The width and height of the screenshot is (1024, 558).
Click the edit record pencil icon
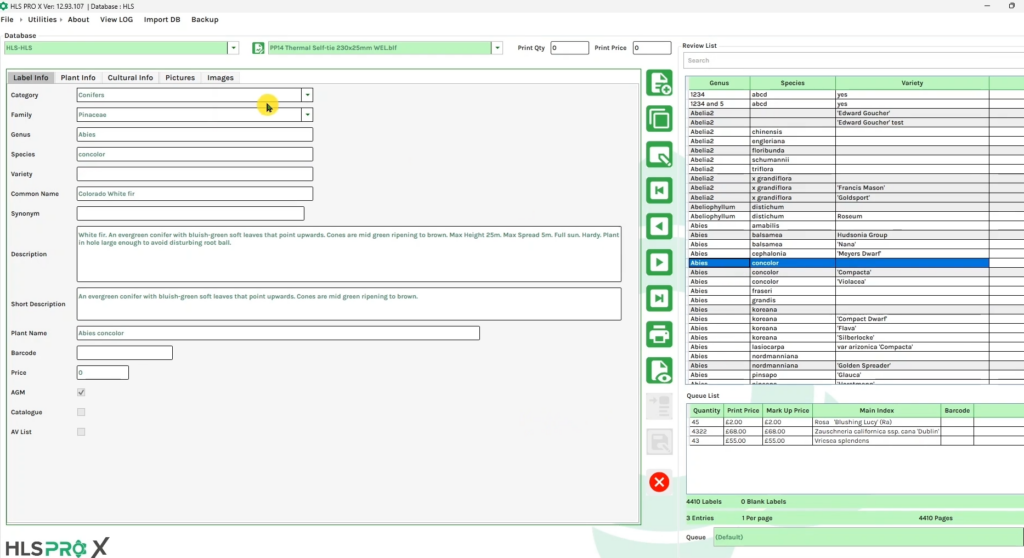pos(659,155)
